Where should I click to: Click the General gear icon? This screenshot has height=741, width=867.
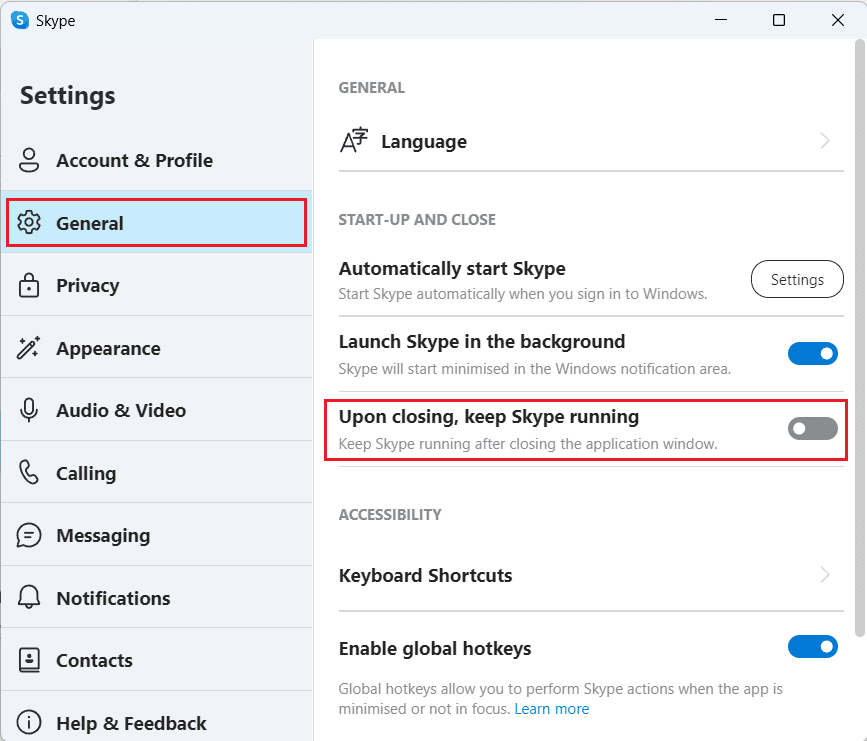point(29,223)
